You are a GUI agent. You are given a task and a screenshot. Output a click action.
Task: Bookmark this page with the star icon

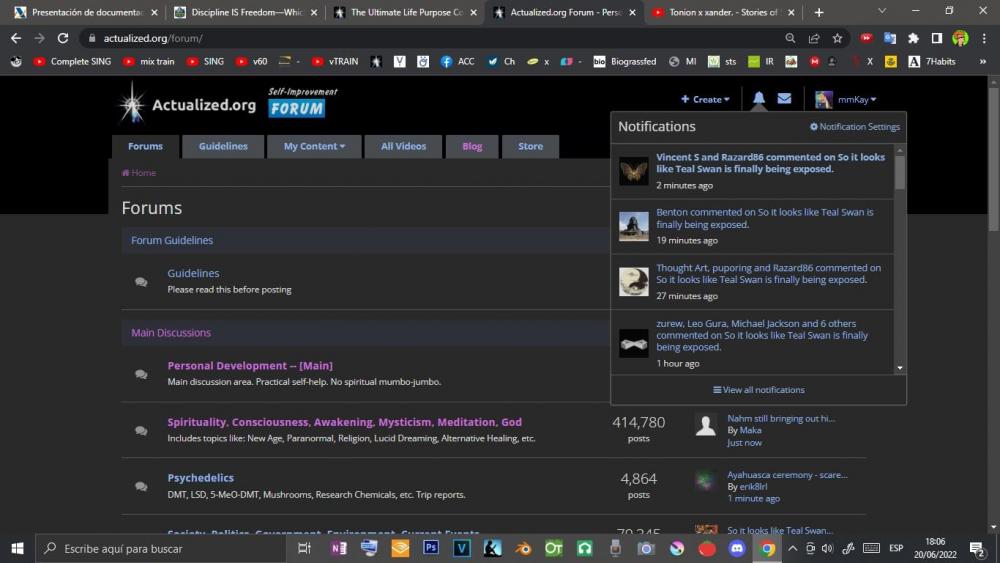837,38
